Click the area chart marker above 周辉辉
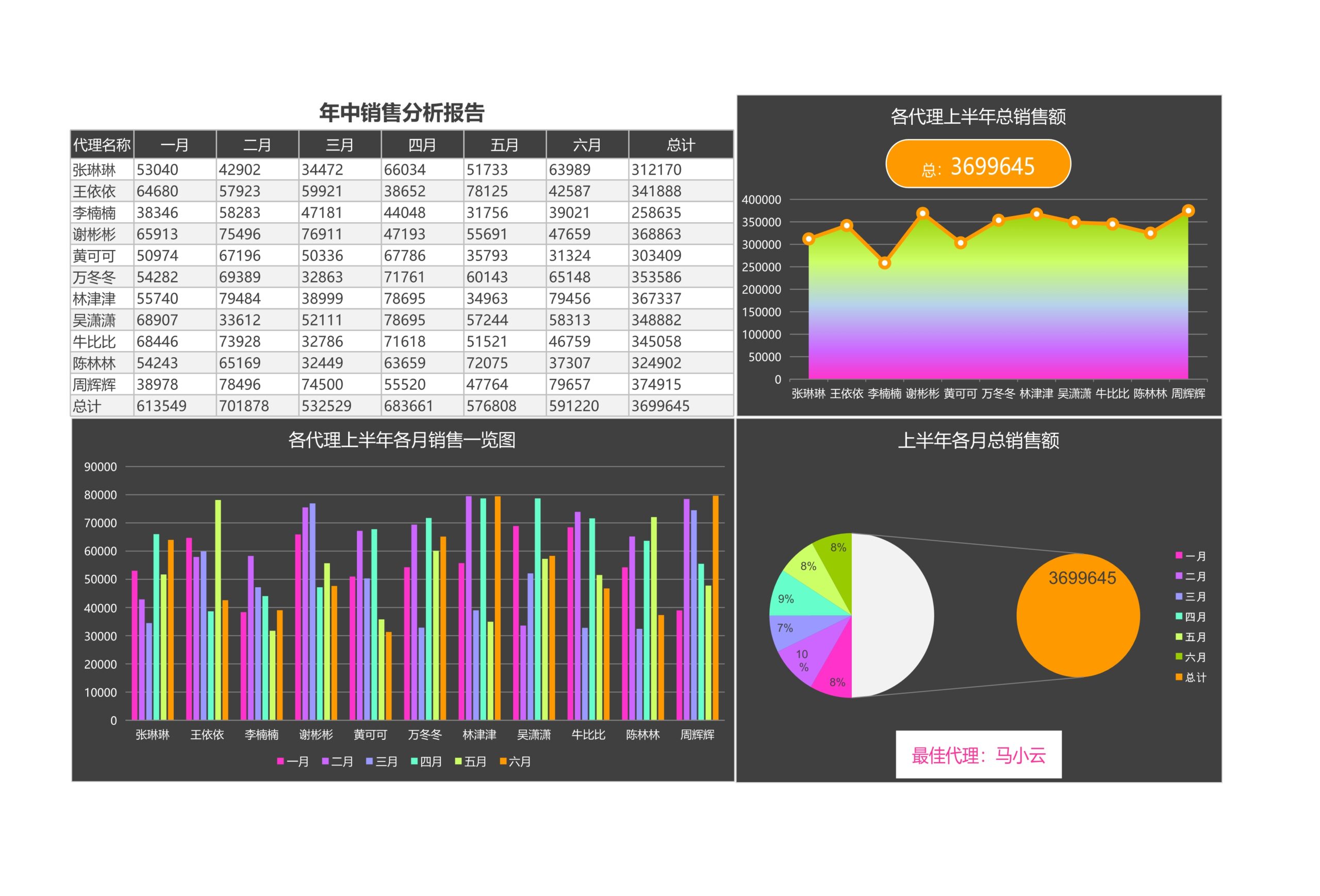The width and height of the screenshot is (1320, 896). click(x=1188, y=211)
